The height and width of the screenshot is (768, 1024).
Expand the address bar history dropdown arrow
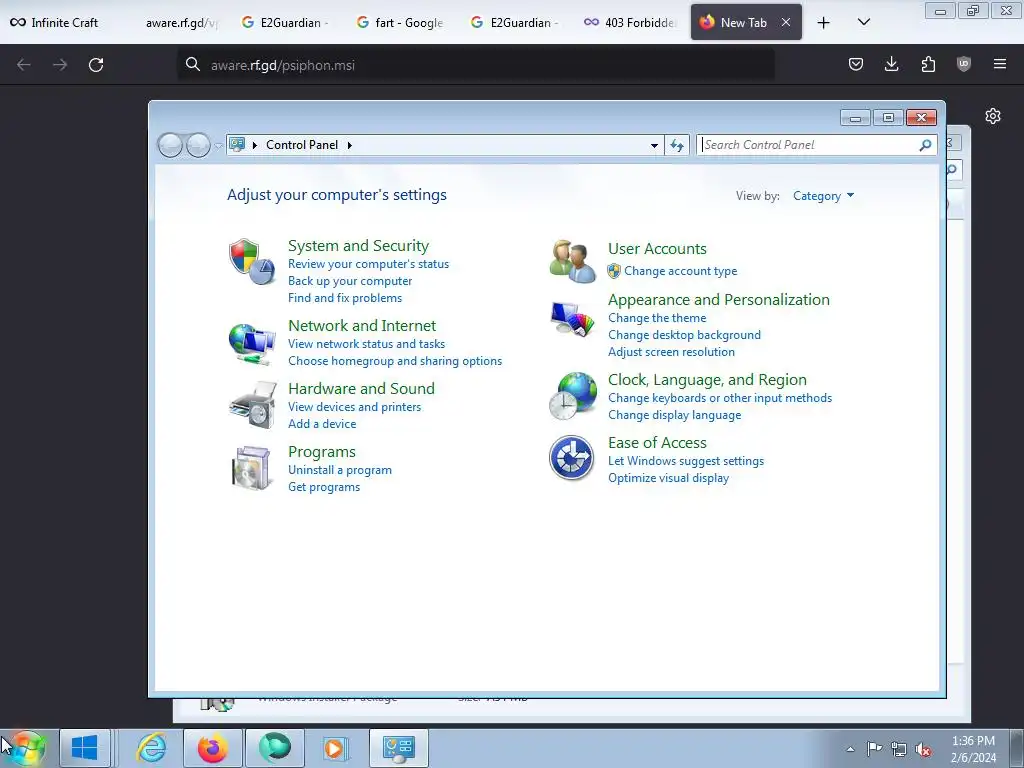coord(654,145)
